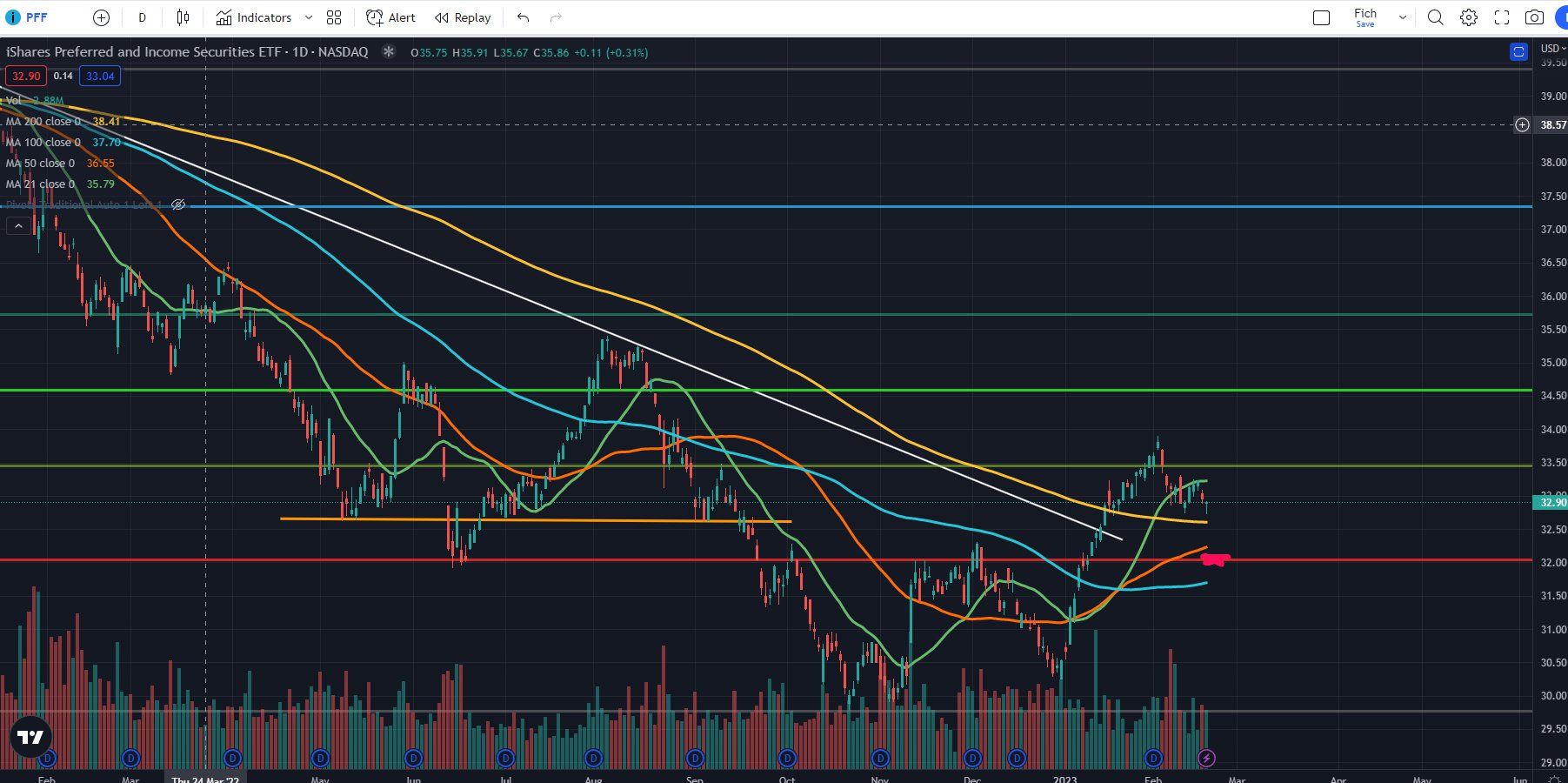Image resolution: width=1568 pixels, height=783 pixels.
Task: Open the D time interval selector
Action: (x=142, y=17)
